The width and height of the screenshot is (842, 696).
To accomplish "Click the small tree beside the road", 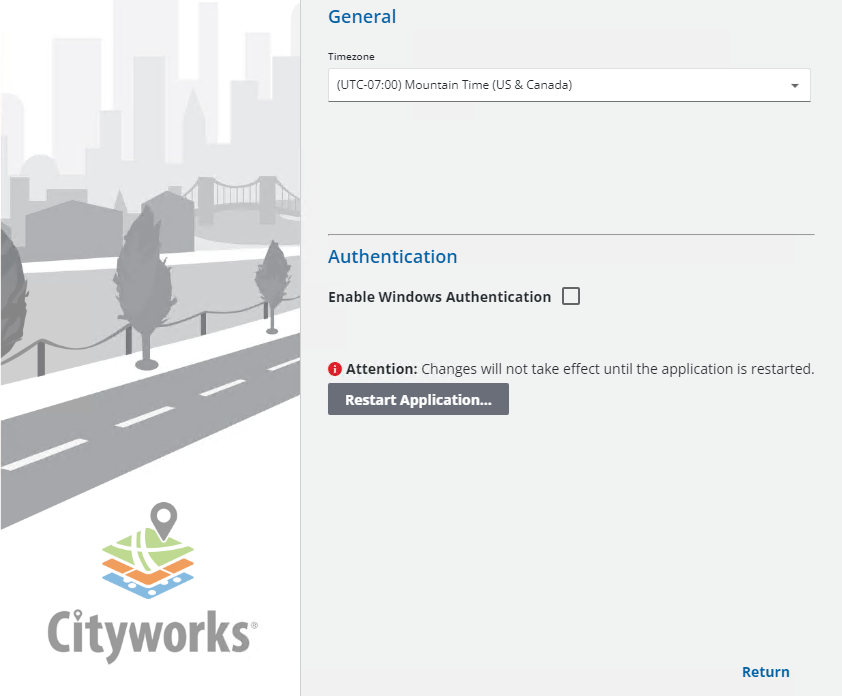I will click(x=271, y=282).
